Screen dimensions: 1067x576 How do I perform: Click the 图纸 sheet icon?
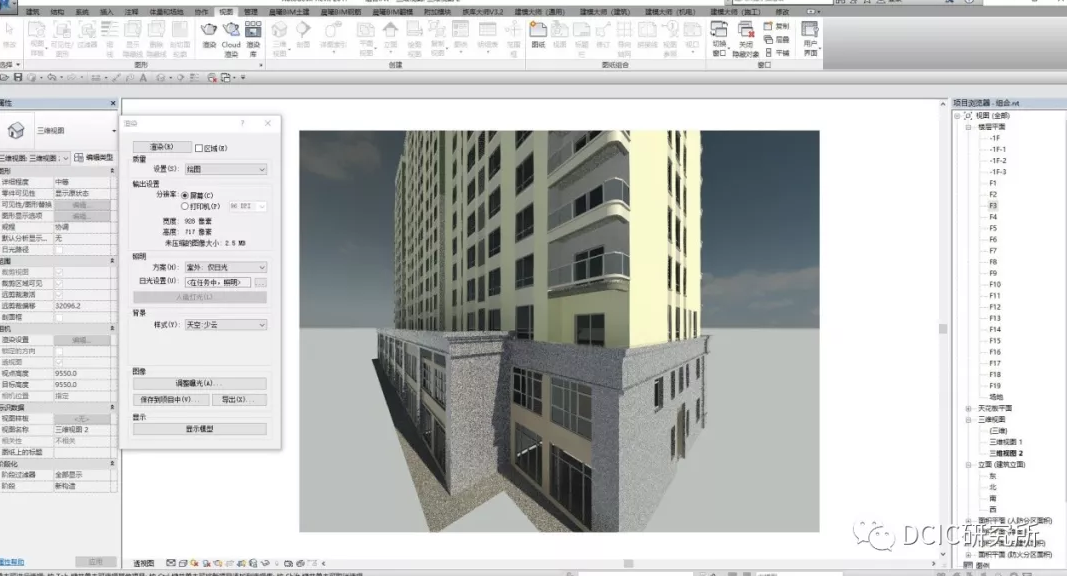pos(538,35)
